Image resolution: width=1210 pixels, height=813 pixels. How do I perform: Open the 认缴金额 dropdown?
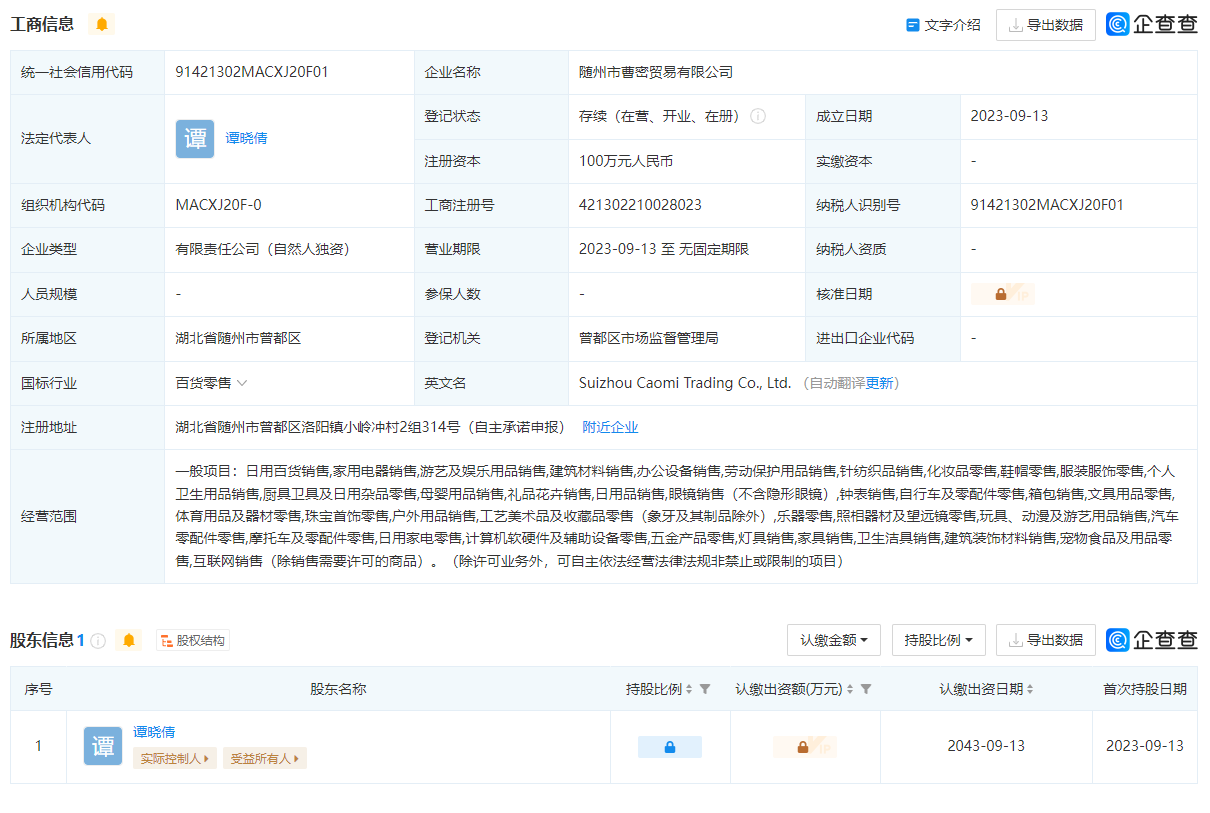[833, 640]
